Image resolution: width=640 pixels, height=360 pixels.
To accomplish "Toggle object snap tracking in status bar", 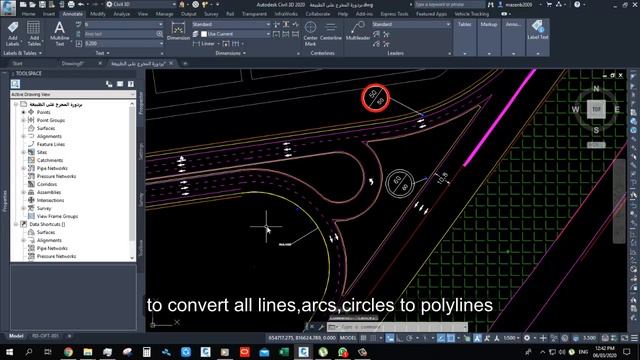I will coord(441,338).
